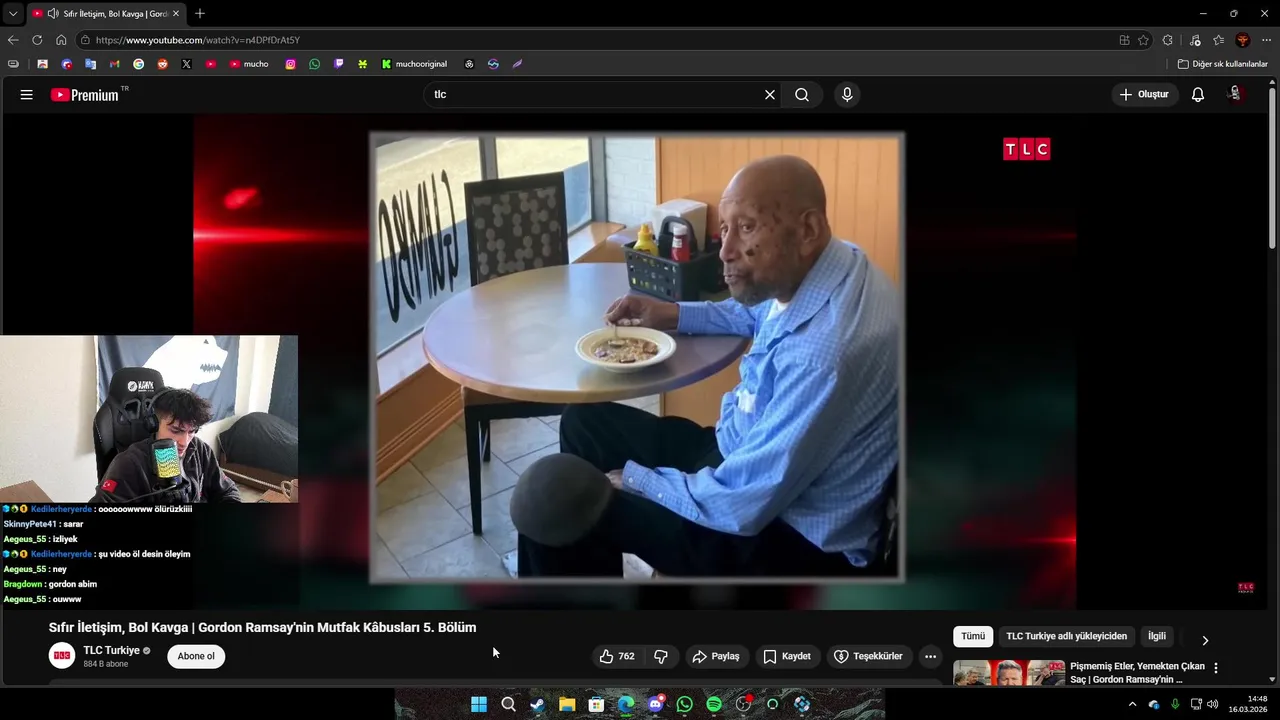Open browser extensions puzzle icon
The height and width of the screenshot is (720, 1280).
tap(1167, 40)
